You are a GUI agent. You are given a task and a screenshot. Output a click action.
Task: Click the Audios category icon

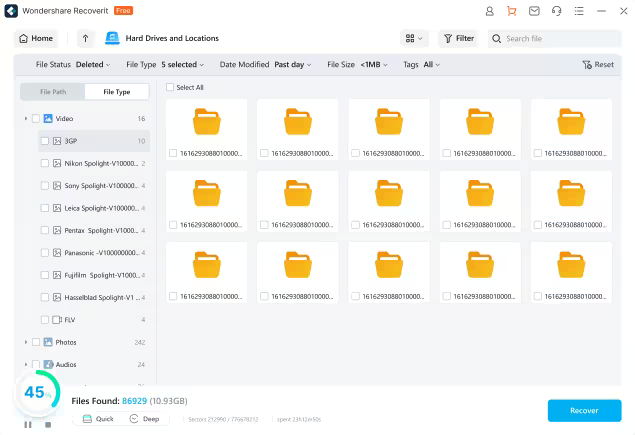coord(48,365)
